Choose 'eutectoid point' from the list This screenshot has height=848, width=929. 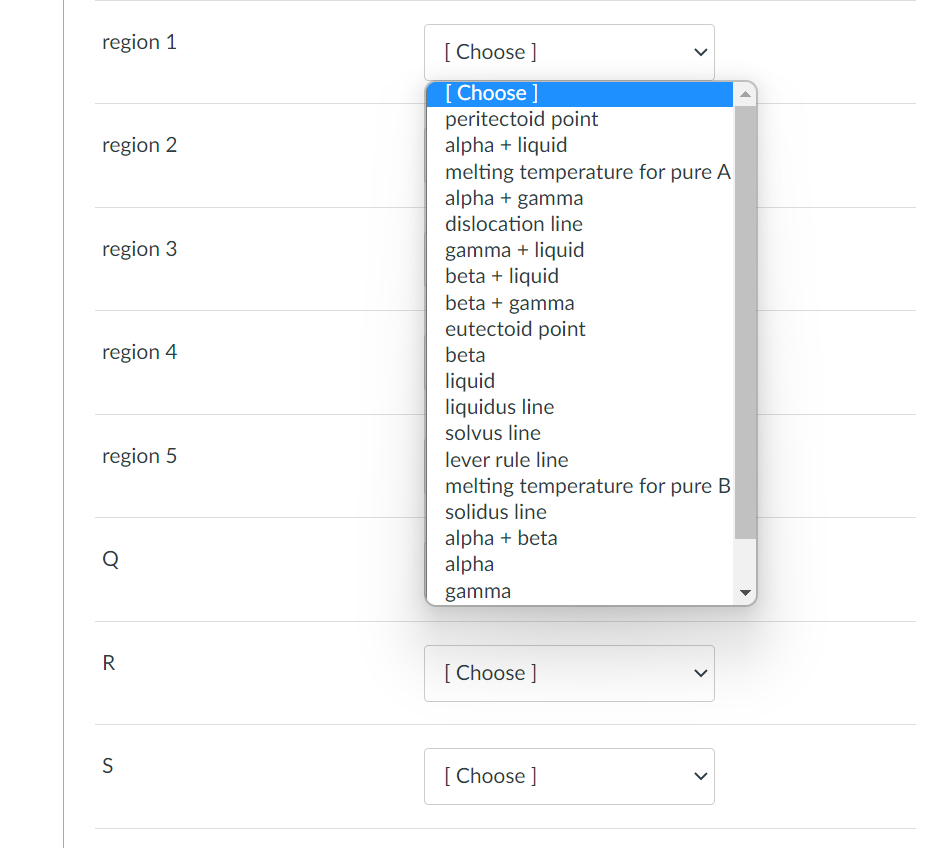pos(580,329)
